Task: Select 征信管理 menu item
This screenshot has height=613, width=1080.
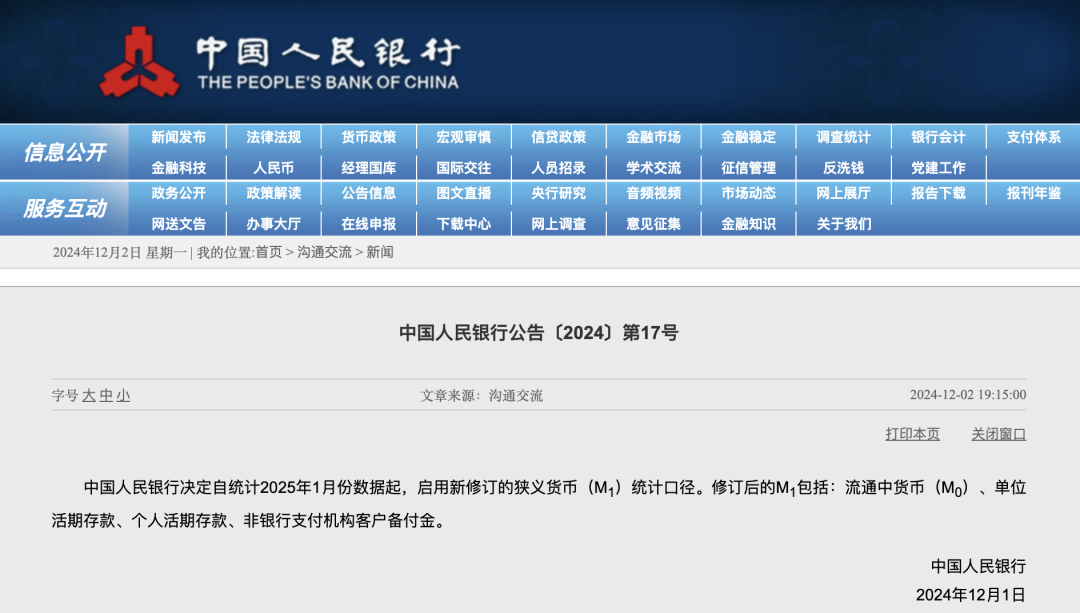Action: tap(749, 167)
